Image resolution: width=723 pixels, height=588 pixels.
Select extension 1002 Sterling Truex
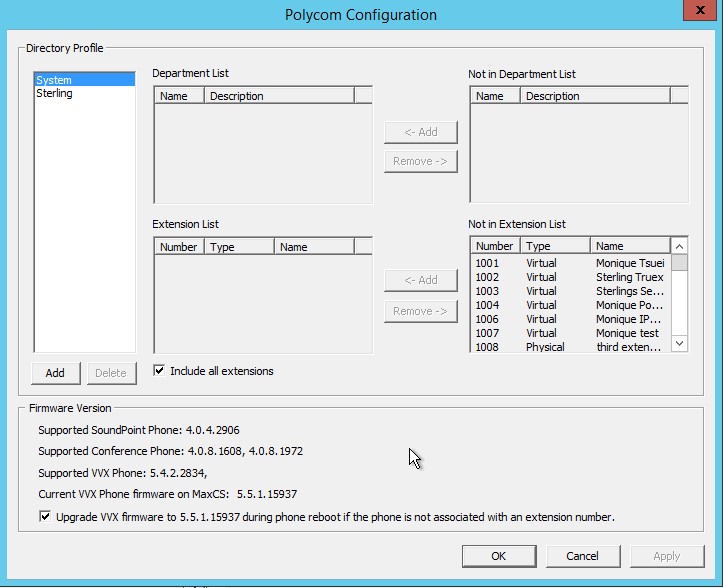click(x=570, y=277)
